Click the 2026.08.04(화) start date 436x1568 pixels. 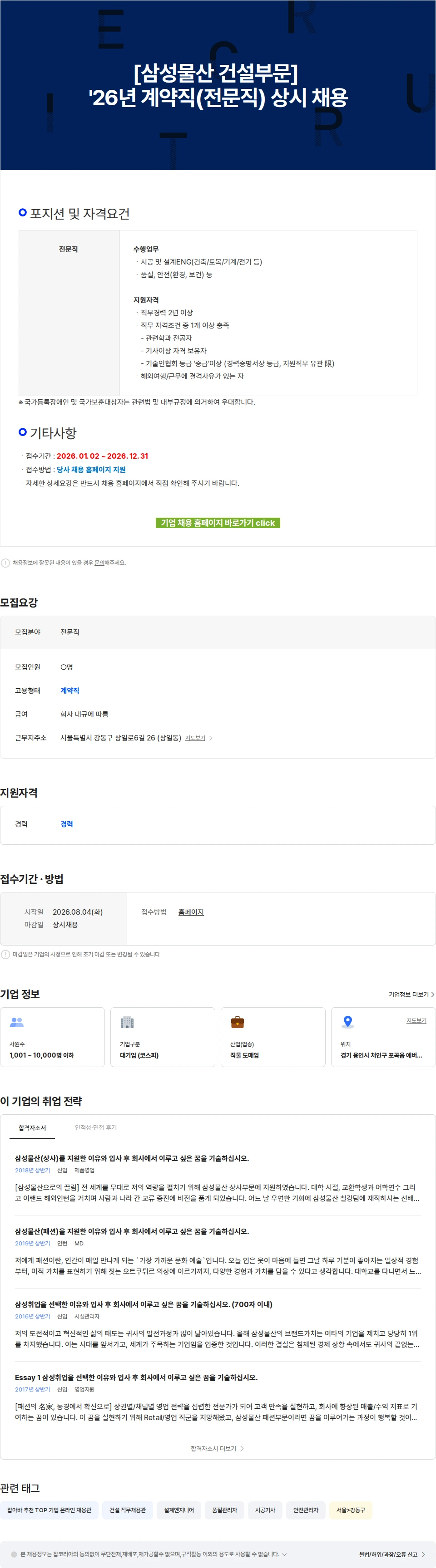tap(77, 912)
